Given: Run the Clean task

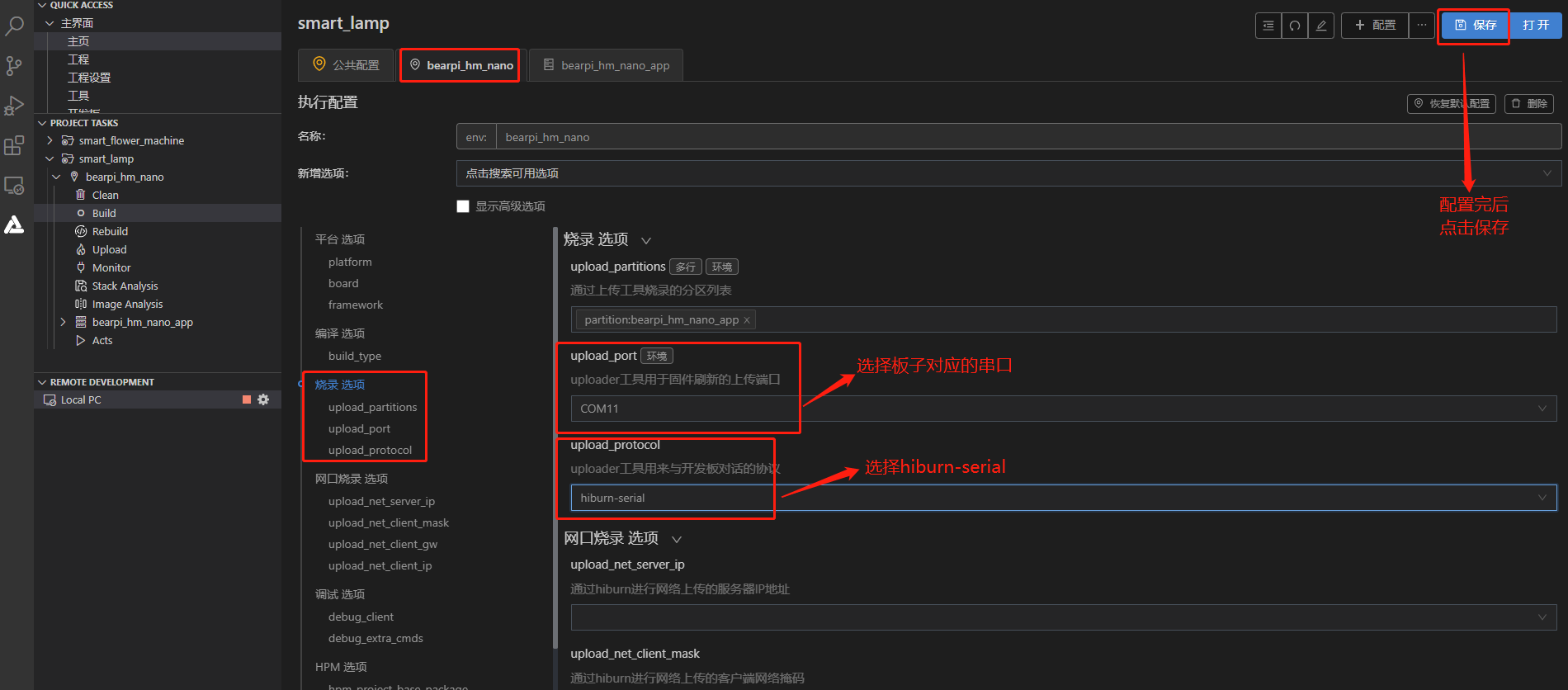Looking at the screenshot, I should (x=105, y=195).
